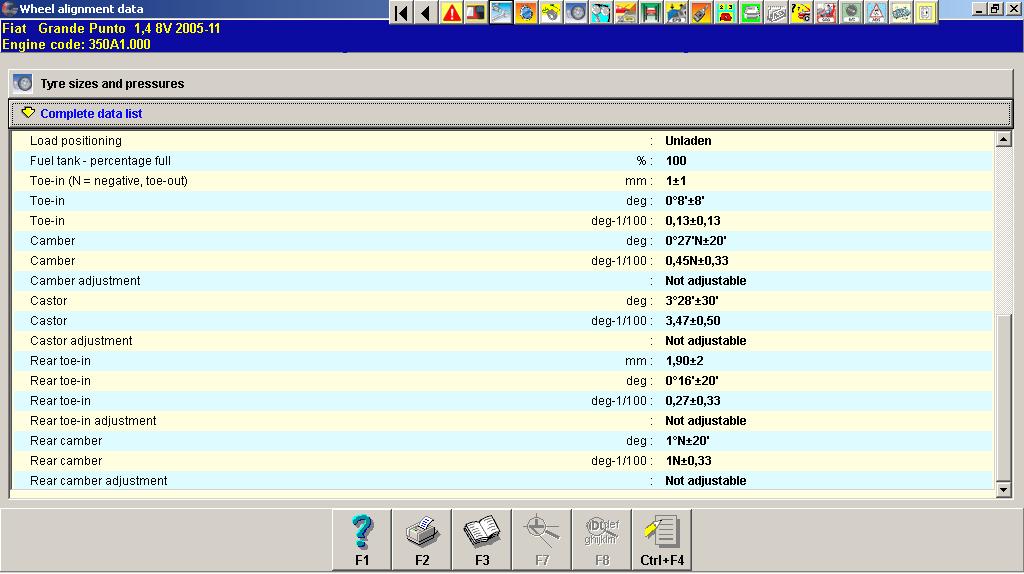Go back using the left arrow icon

click(426, 13)
